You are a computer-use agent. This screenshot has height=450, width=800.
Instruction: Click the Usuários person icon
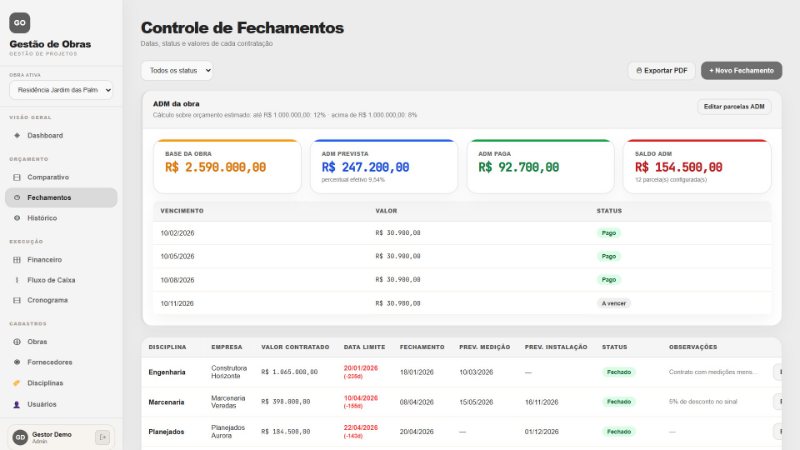(17, 404)
